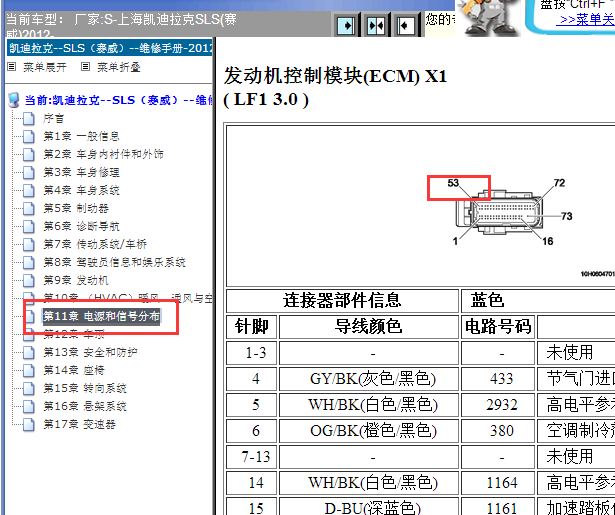
Task: Click the page icon next to 序言
Action: click(x=29, y=118)
